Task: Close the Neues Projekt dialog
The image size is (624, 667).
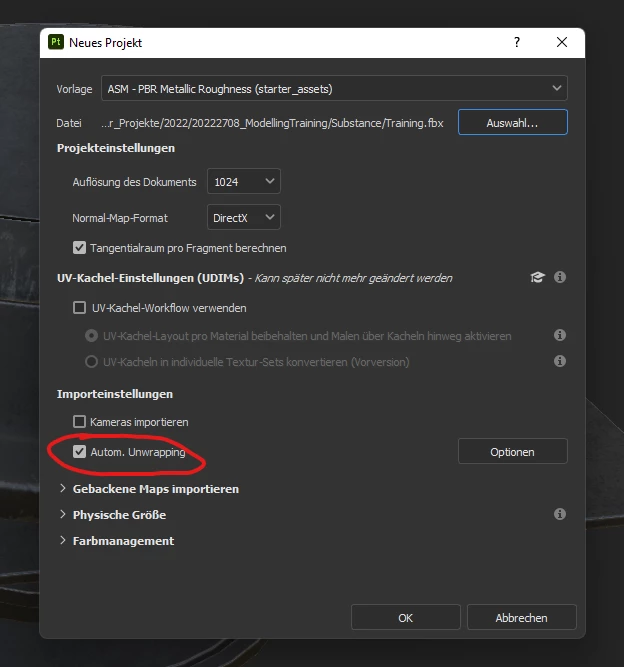Action: [x=562, y=42]
